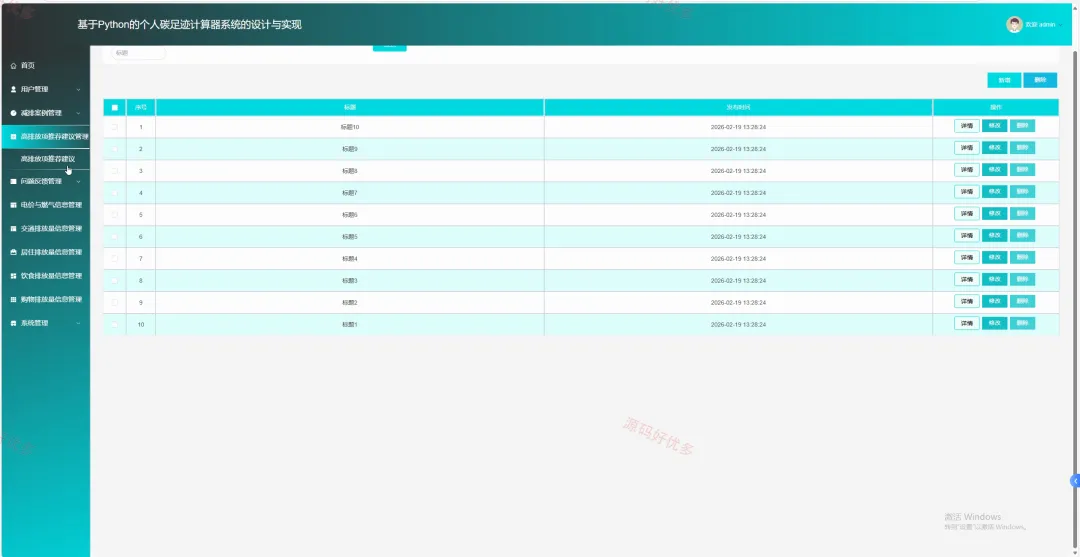Check the box for row 标题10

[x=114, y=127]
